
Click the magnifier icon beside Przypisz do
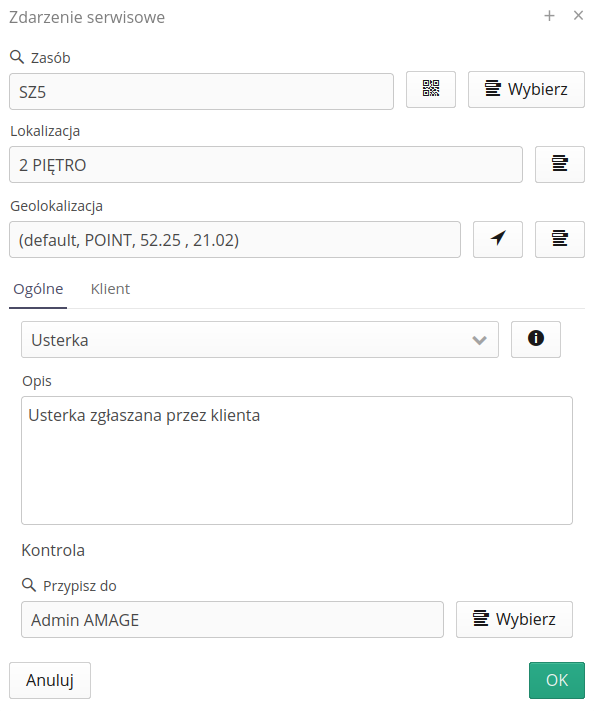29,585
